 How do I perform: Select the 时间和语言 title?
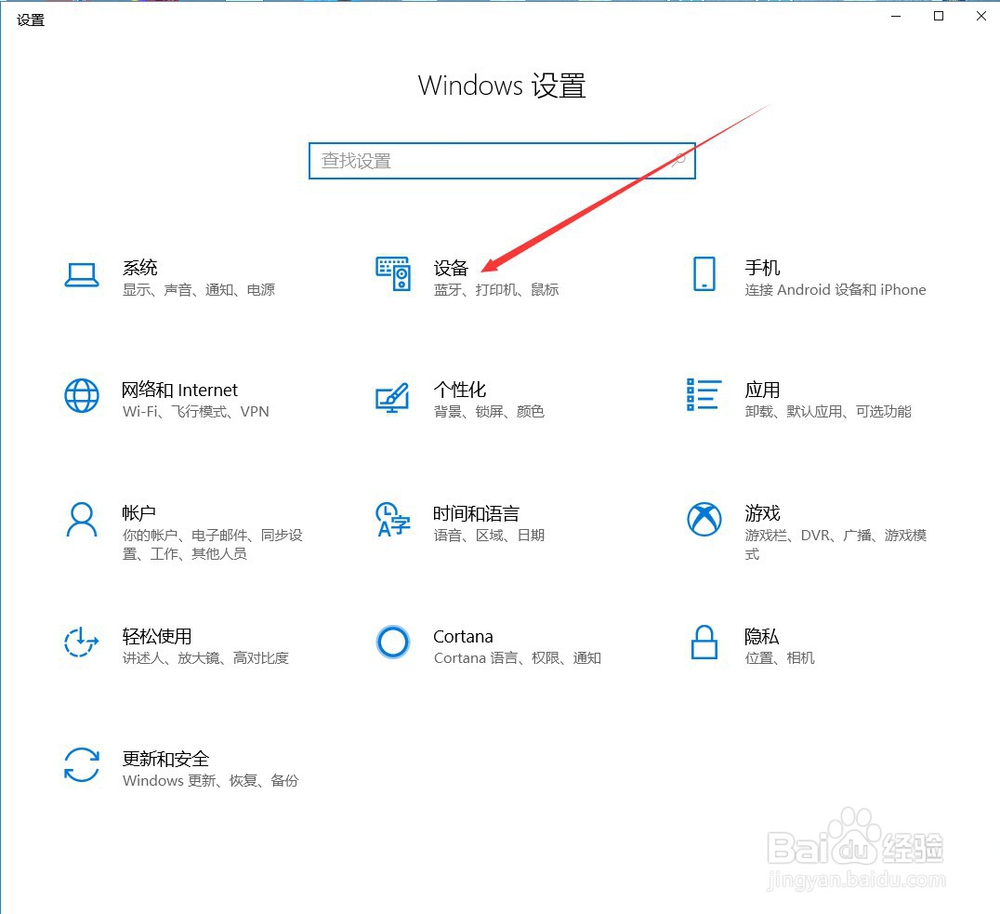click(x=476, y=513)
